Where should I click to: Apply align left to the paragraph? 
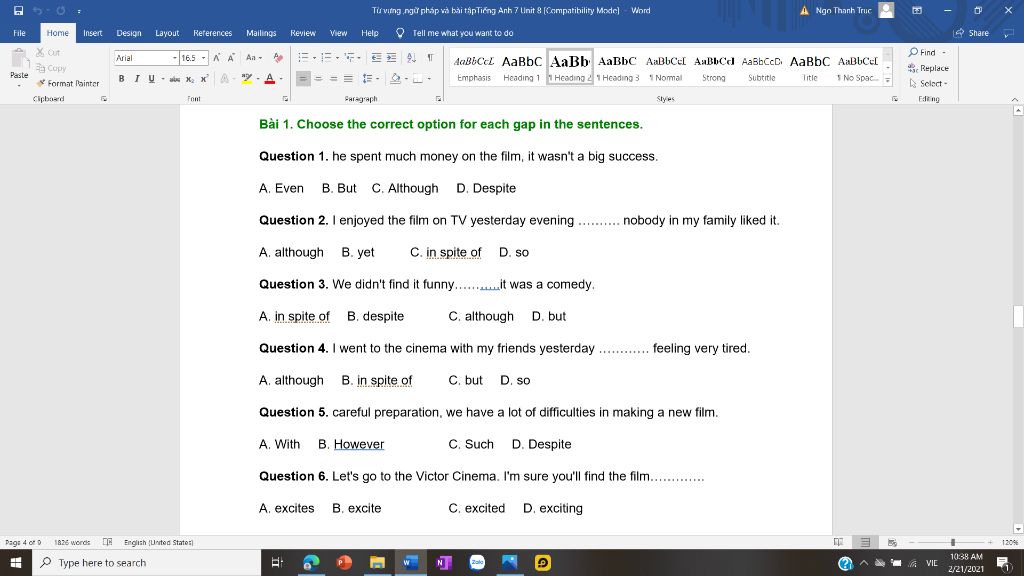pyautogui.click(x=302, y=79)
